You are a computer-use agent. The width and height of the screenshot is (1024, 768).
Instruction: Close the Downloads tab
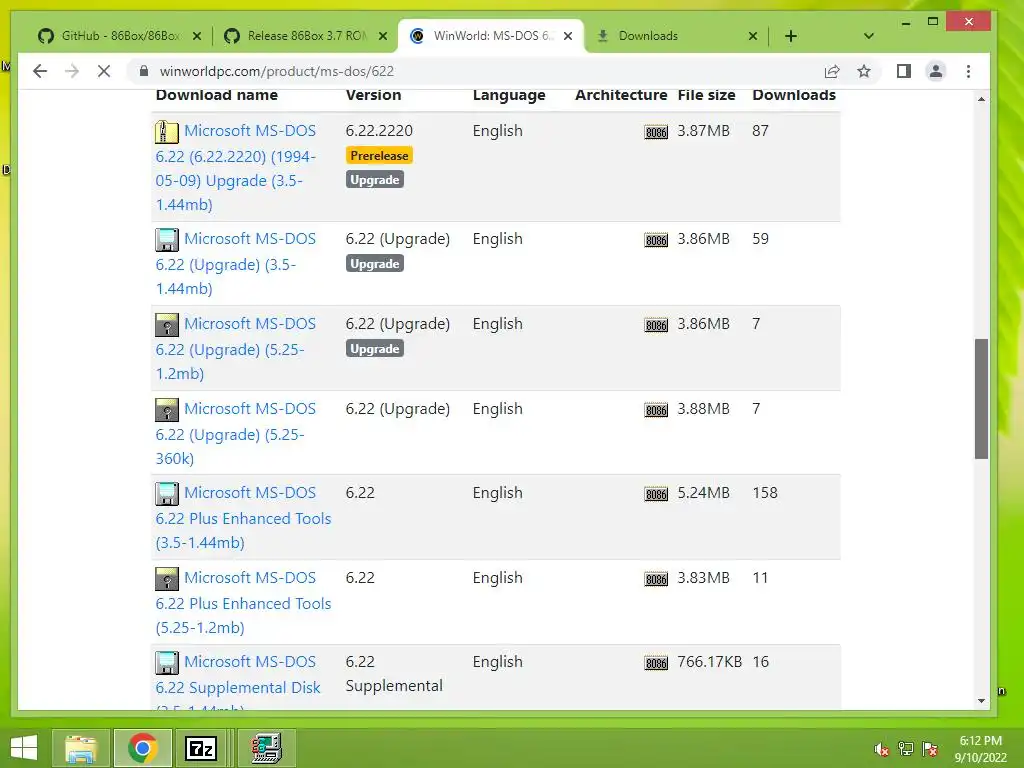tap(753, 36)
